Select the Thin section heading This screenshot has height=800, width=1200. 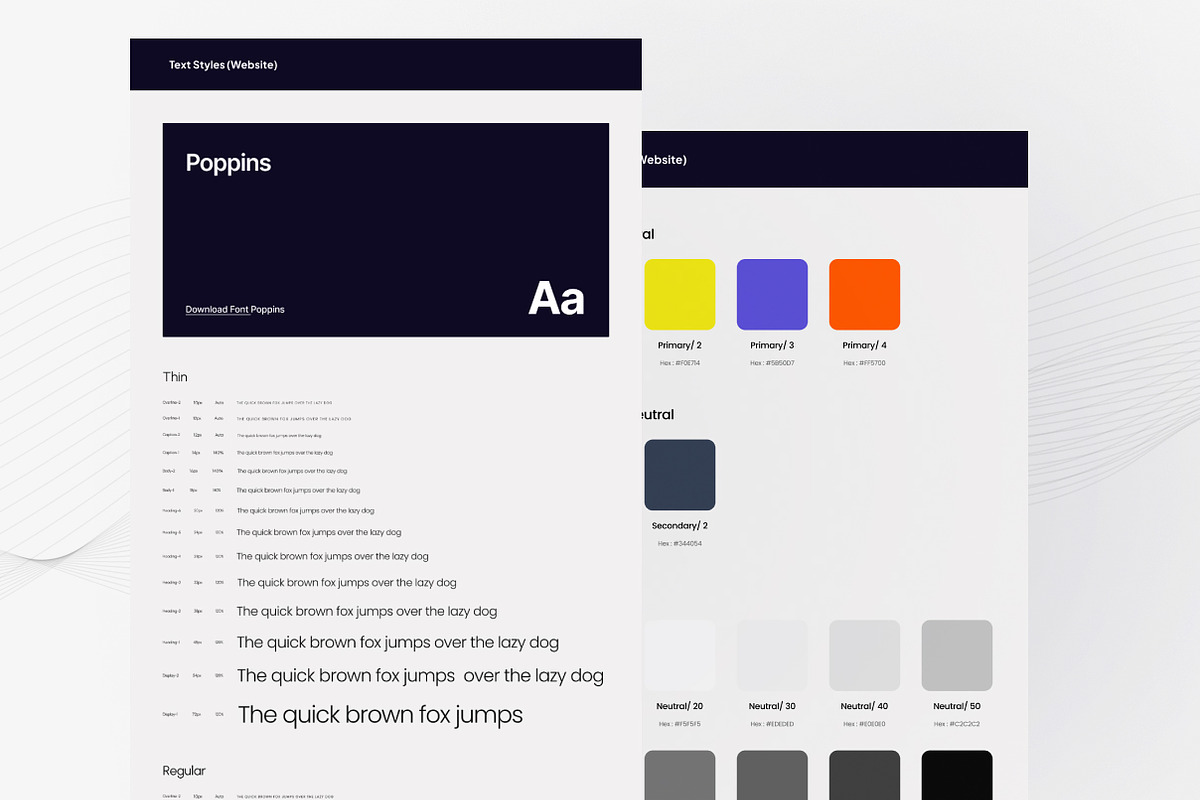(x=175, y=377)
